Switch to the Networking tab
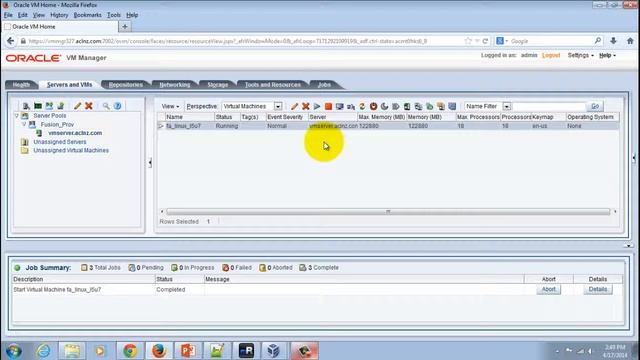The width and height of the screenshot is (640, 360). (x=175, y=85)
